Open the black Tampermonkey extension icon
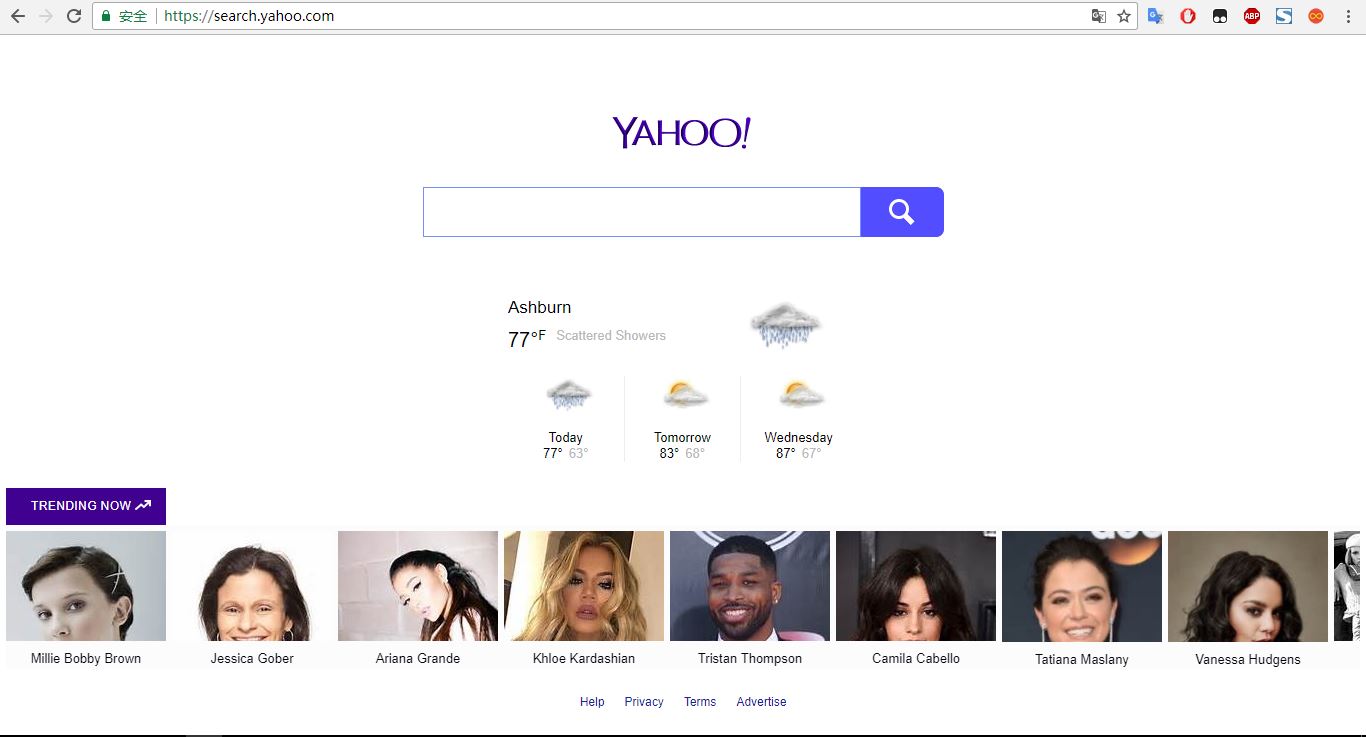Viewport: 1366px width, 737px height. 1220,16
